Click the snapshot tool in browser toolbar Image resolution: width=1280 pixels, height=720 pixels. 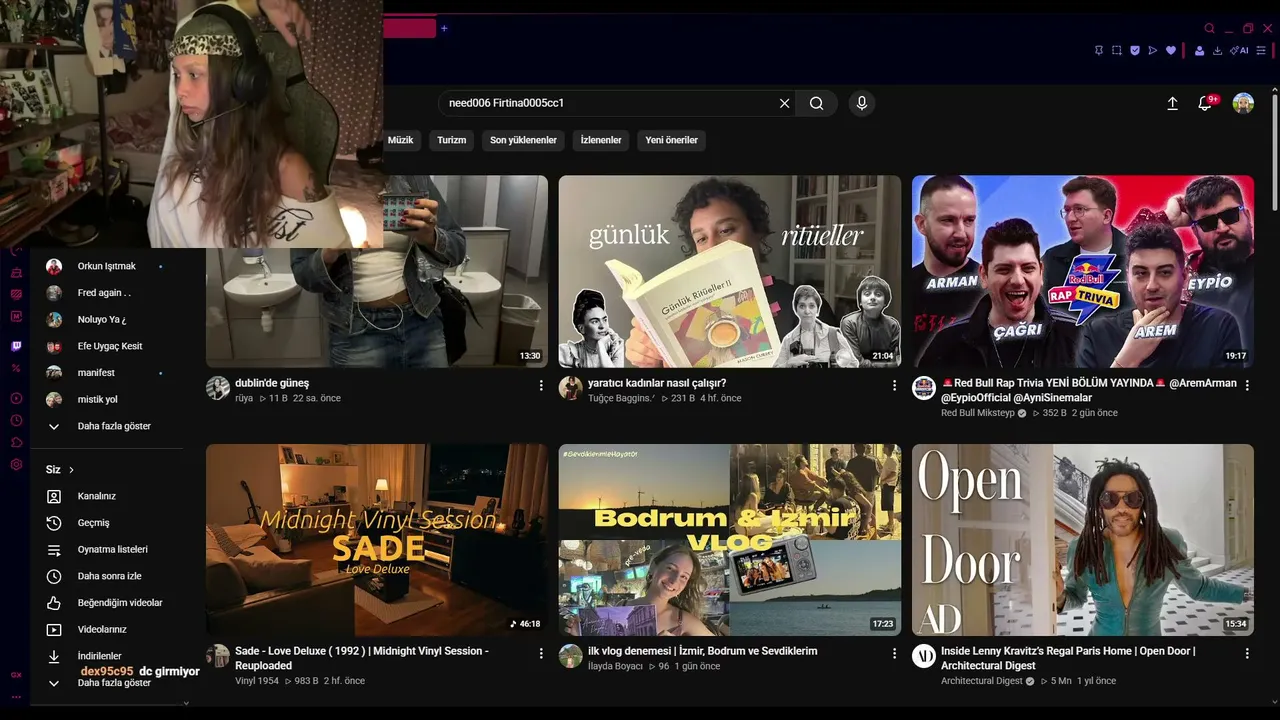click(x=1117, y=50)
